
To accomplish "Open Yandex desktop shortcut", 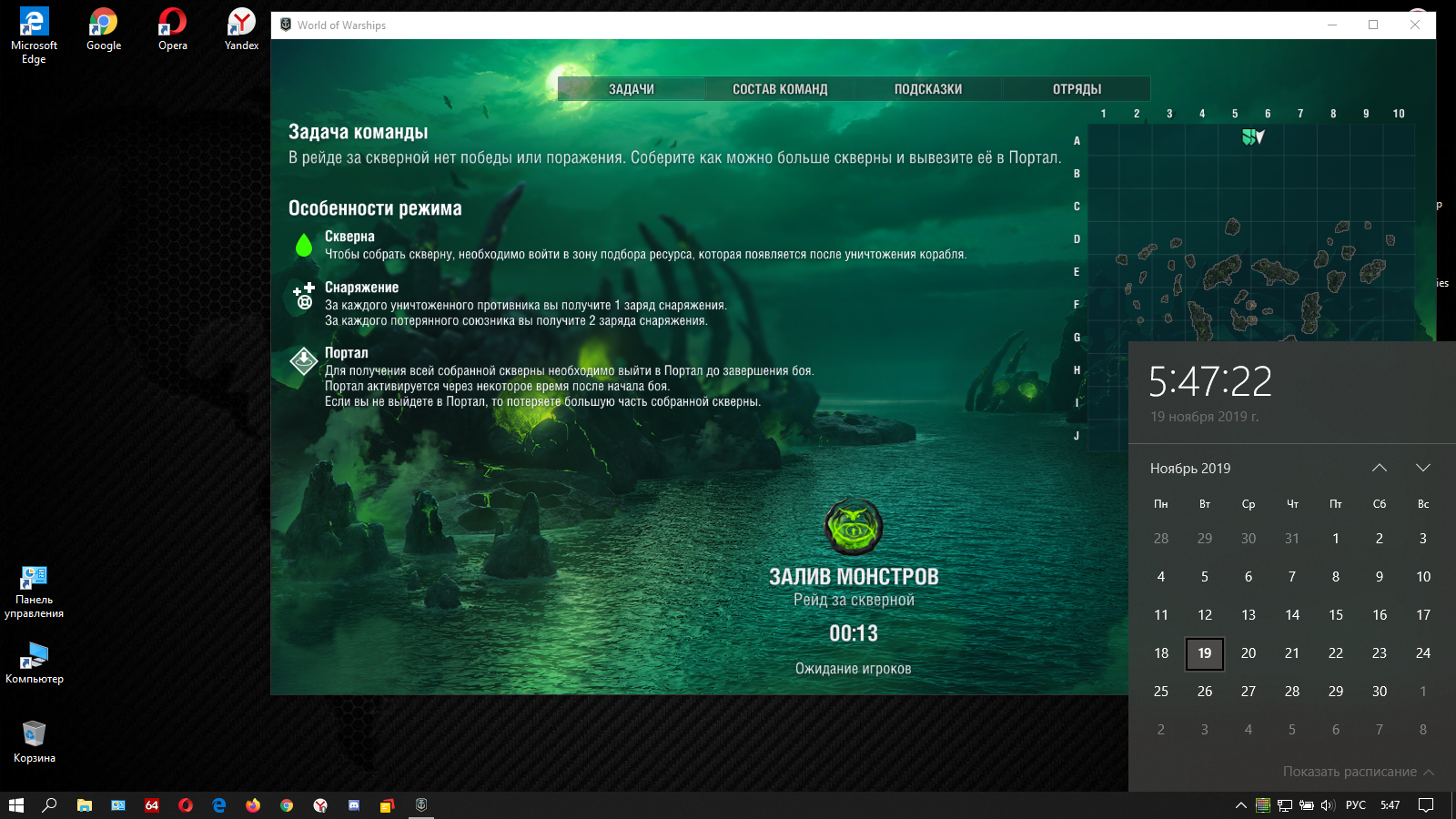I will [x=242, y=29].
